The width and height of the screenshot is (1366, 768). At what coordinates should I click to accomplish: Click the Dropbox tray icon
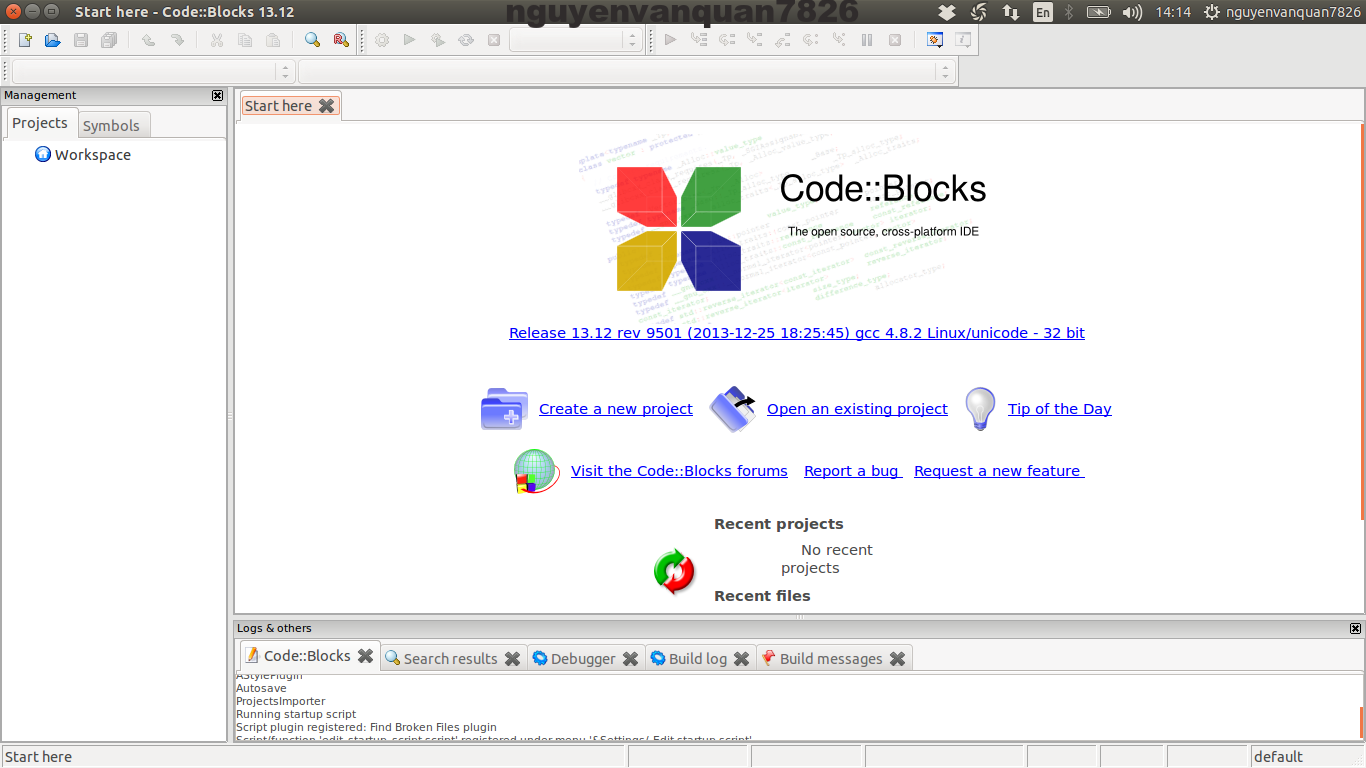pyautogui.click(x=947, y=12)
